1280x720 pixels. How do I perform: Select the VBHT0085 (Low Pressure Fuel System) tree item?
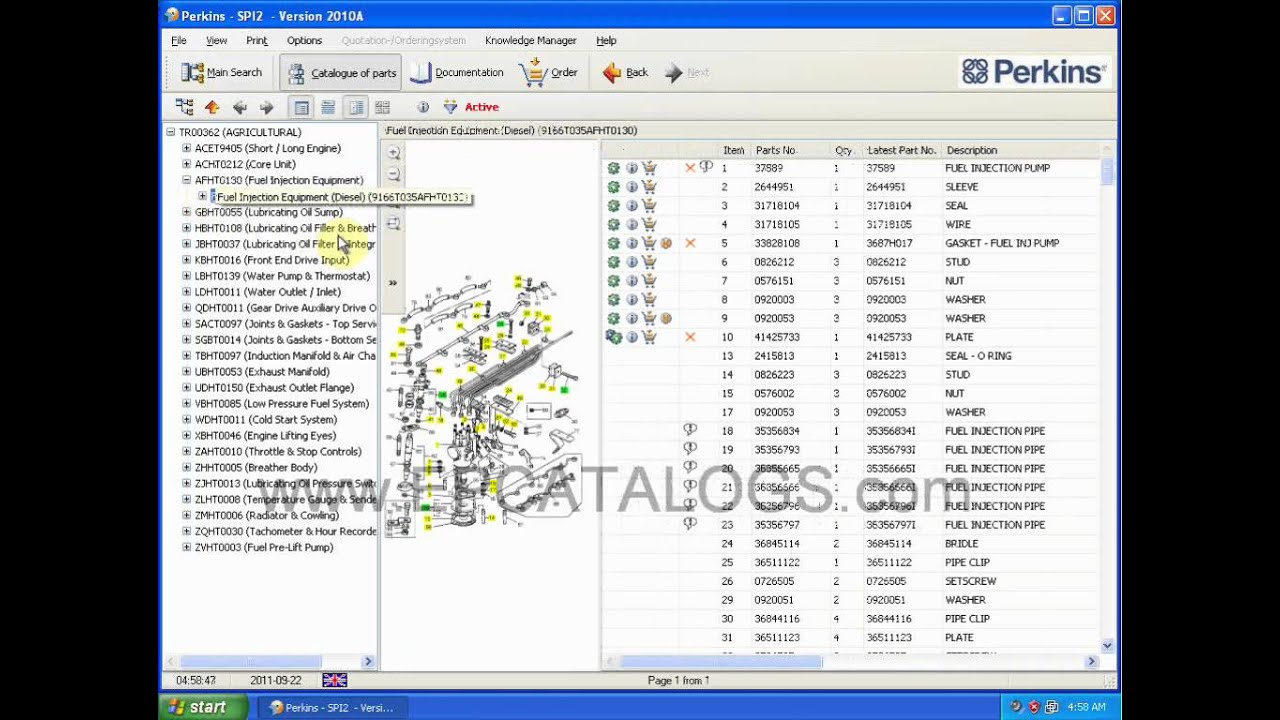282,404
